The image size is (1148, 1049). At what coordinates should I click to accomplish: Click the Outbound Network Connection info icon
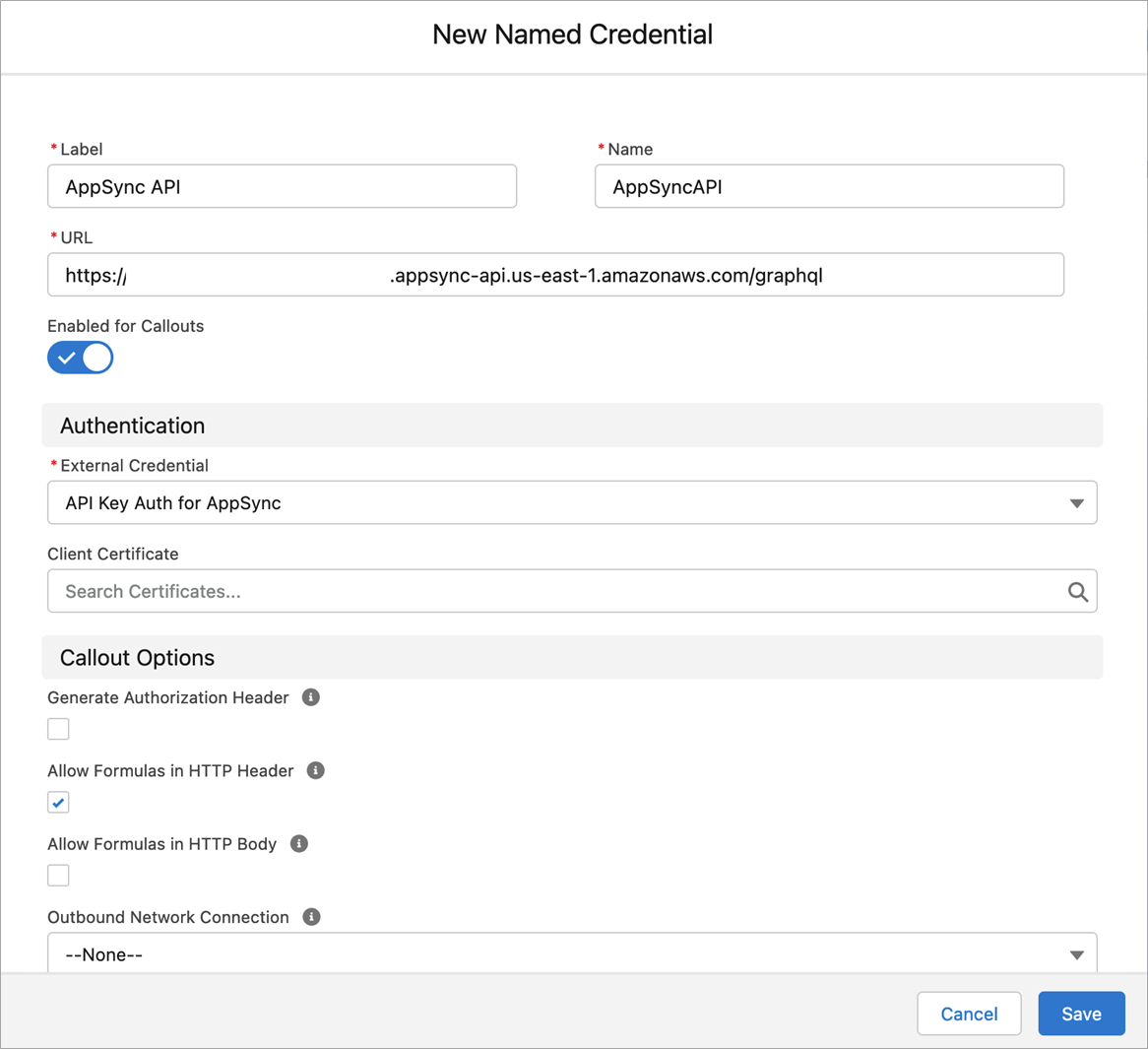tap(311, 917)
